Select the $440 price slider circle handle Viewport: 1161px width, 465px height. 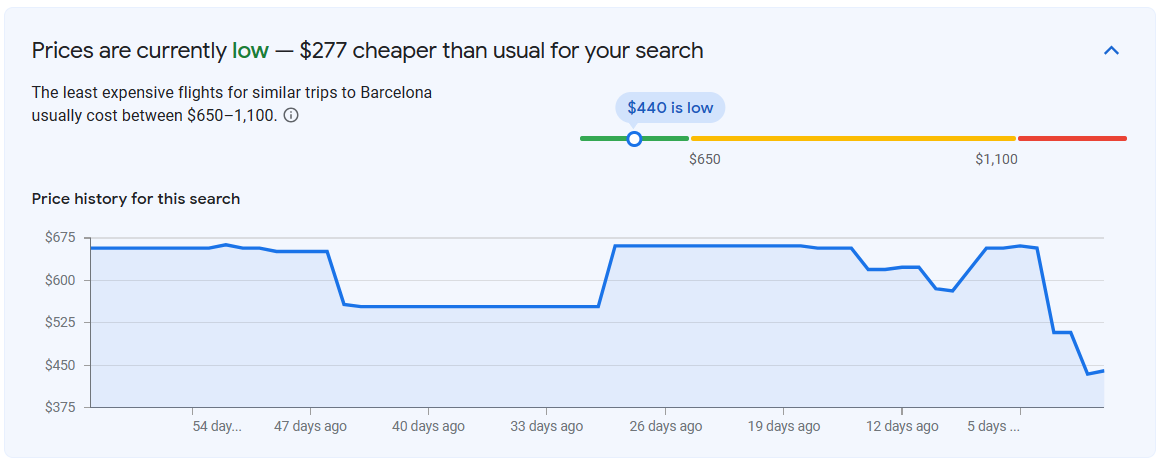click(x=634, y=138)
